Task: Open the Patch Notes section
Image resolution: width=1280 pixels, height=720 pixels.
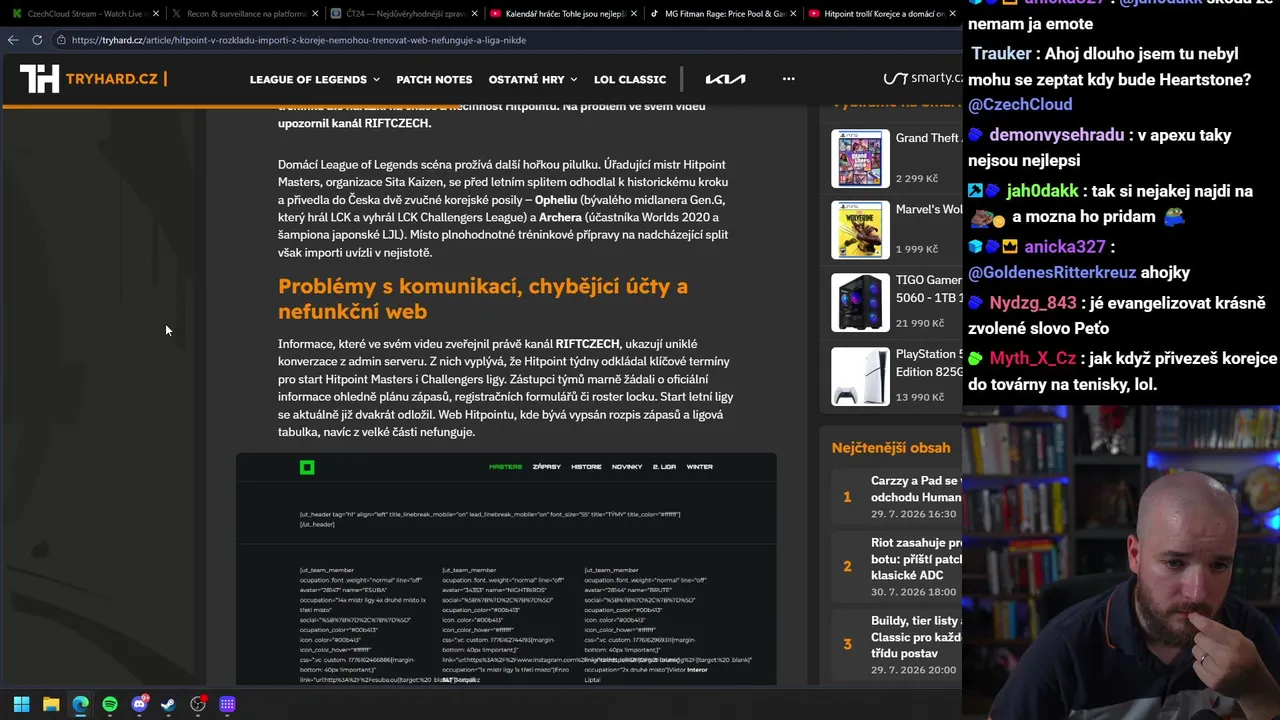Action: 434,79
